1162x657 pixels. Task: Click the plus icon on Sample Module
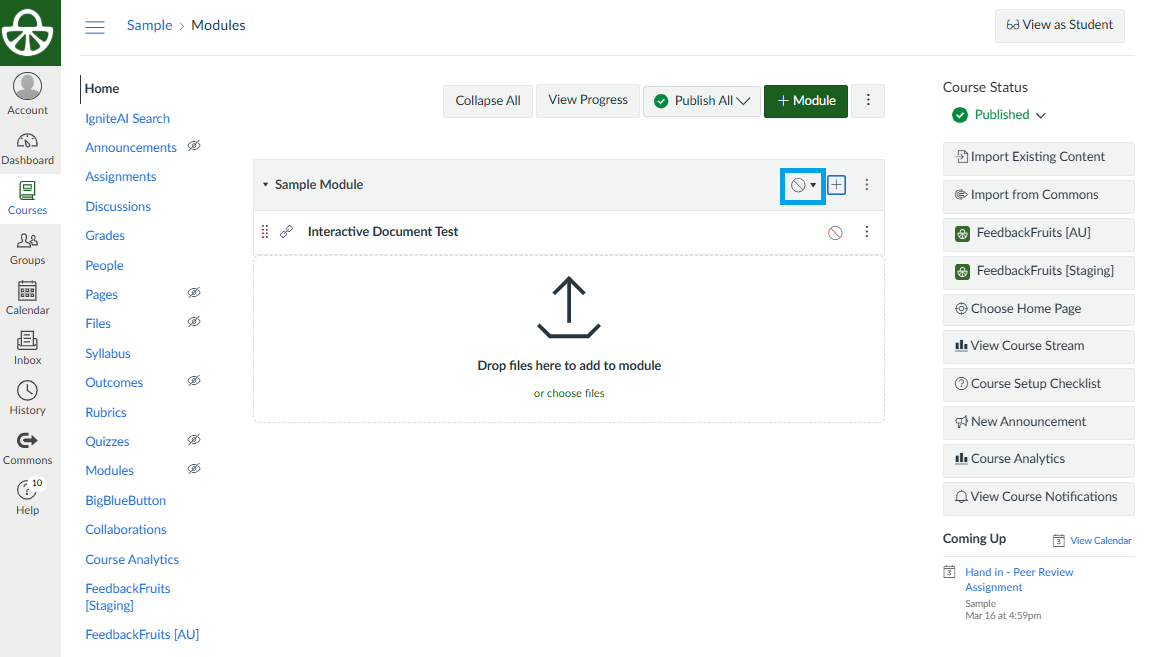point(837,185)
